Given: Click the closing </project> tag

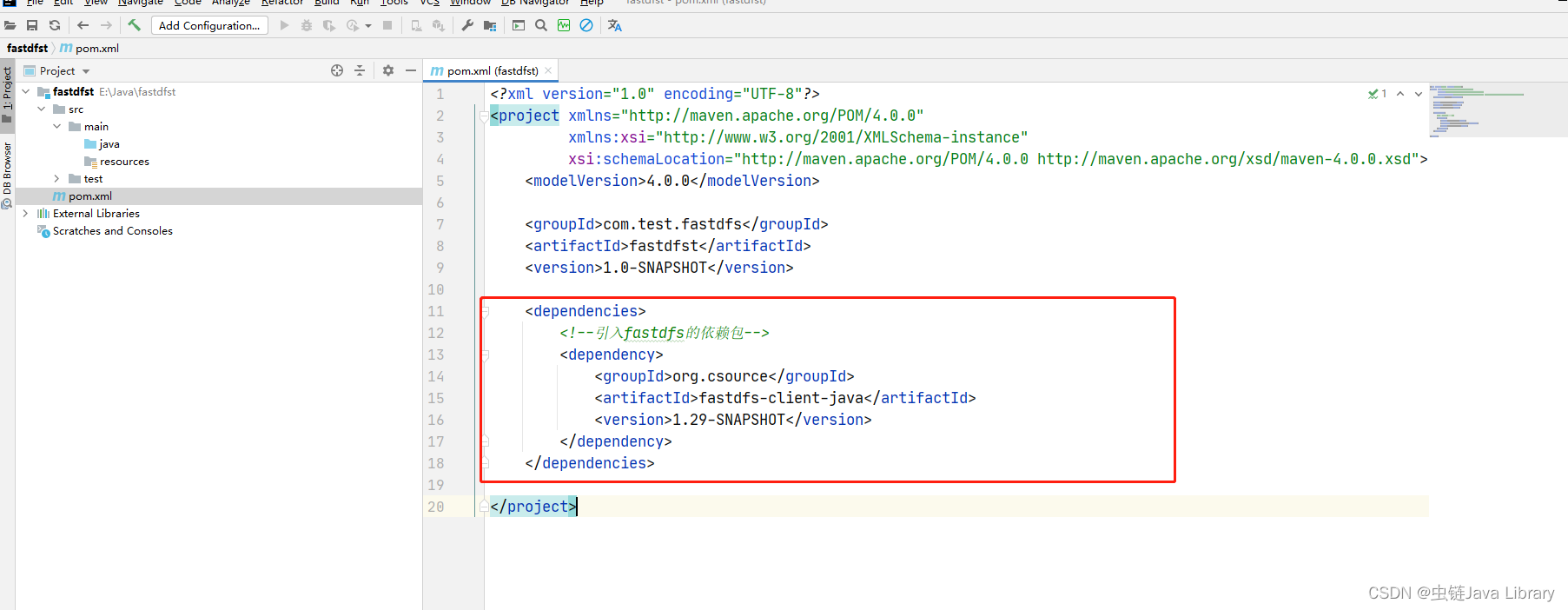Looking at the screenshot, I should [533, 507].
